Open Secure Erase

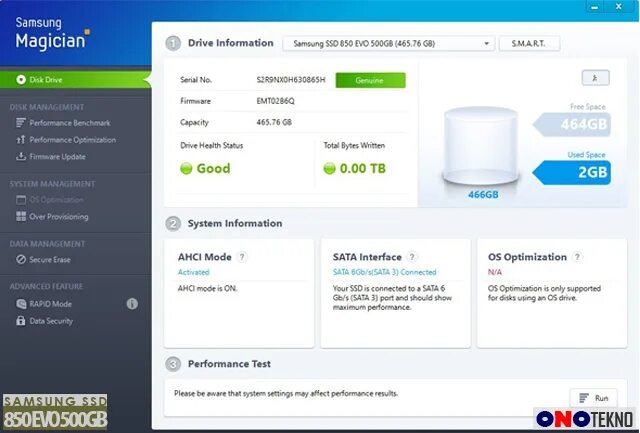click(x=50, y=260)
